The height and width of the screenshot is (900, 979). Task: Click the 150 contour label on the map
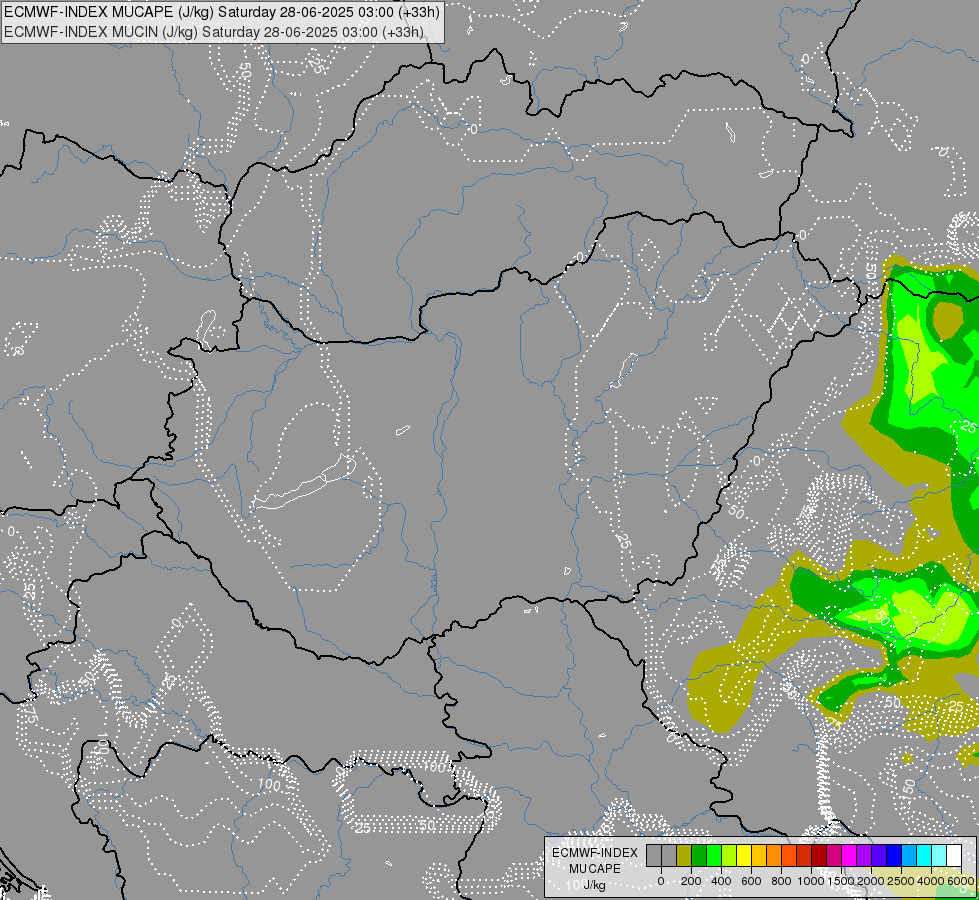908,788
